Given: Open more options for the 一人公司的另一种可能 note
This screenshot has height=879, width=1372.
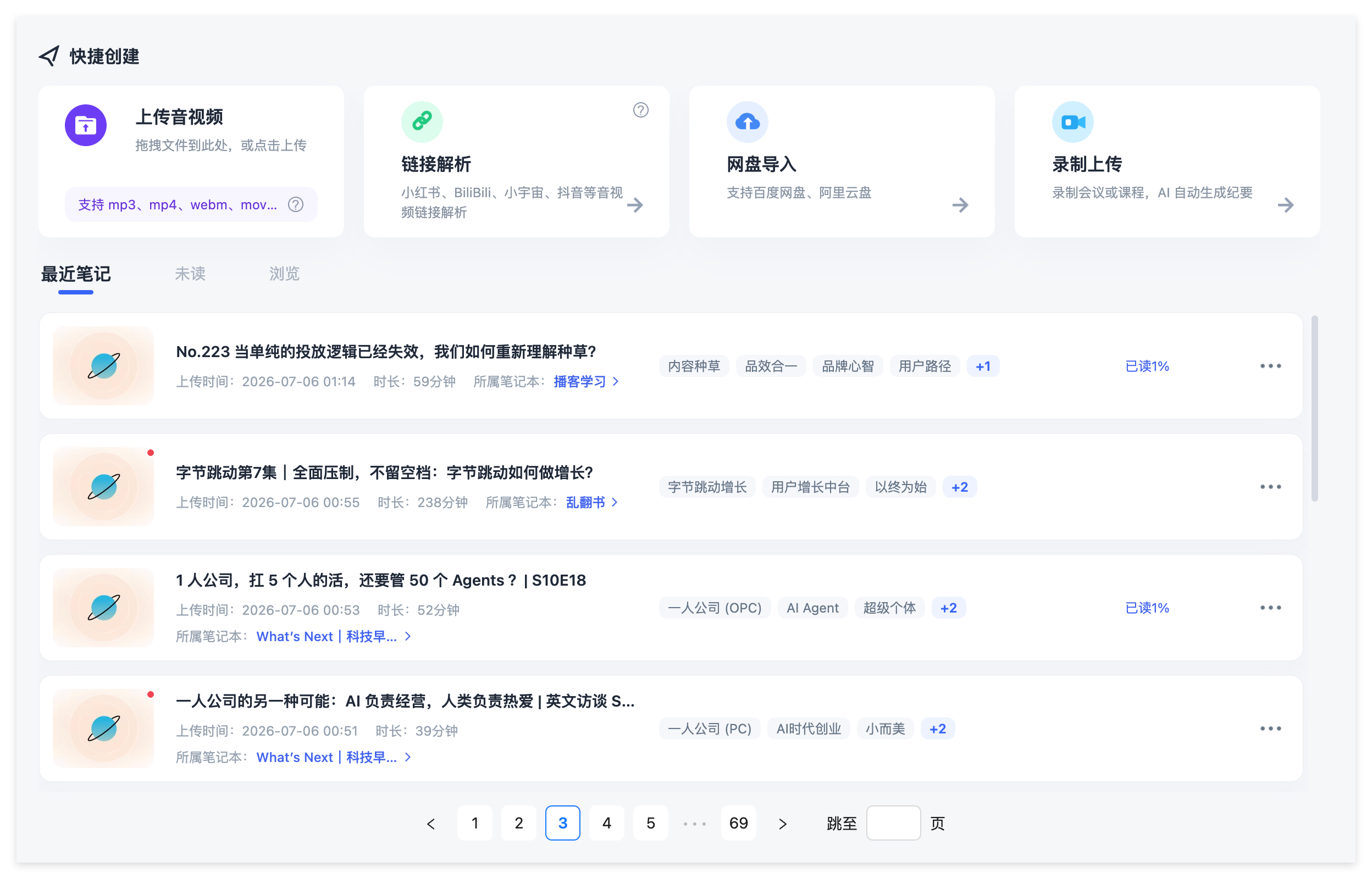Looking at the screenshot, I should tap(1270, 729).
